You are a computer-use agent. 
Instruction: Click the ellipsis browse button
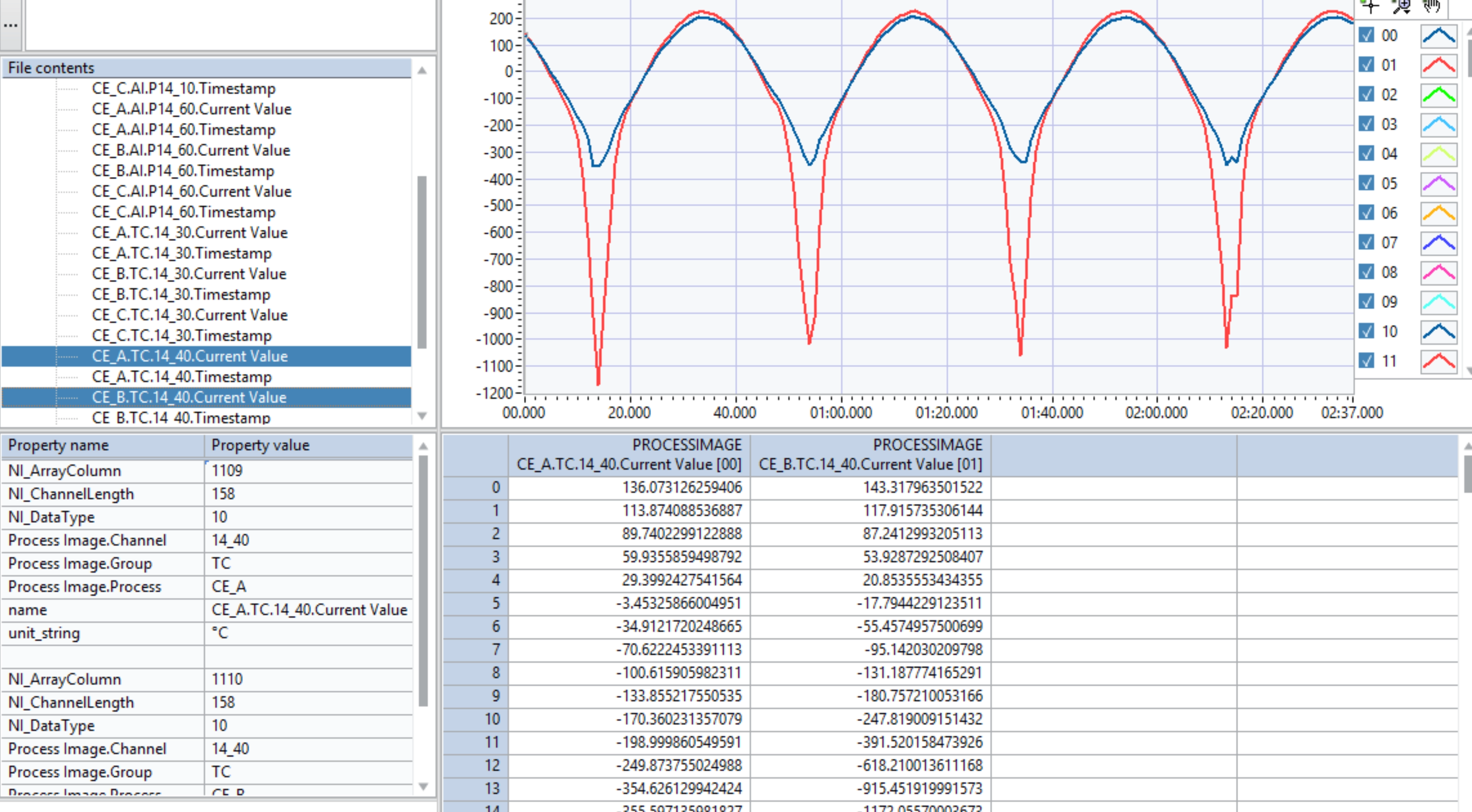click(10, 25)
